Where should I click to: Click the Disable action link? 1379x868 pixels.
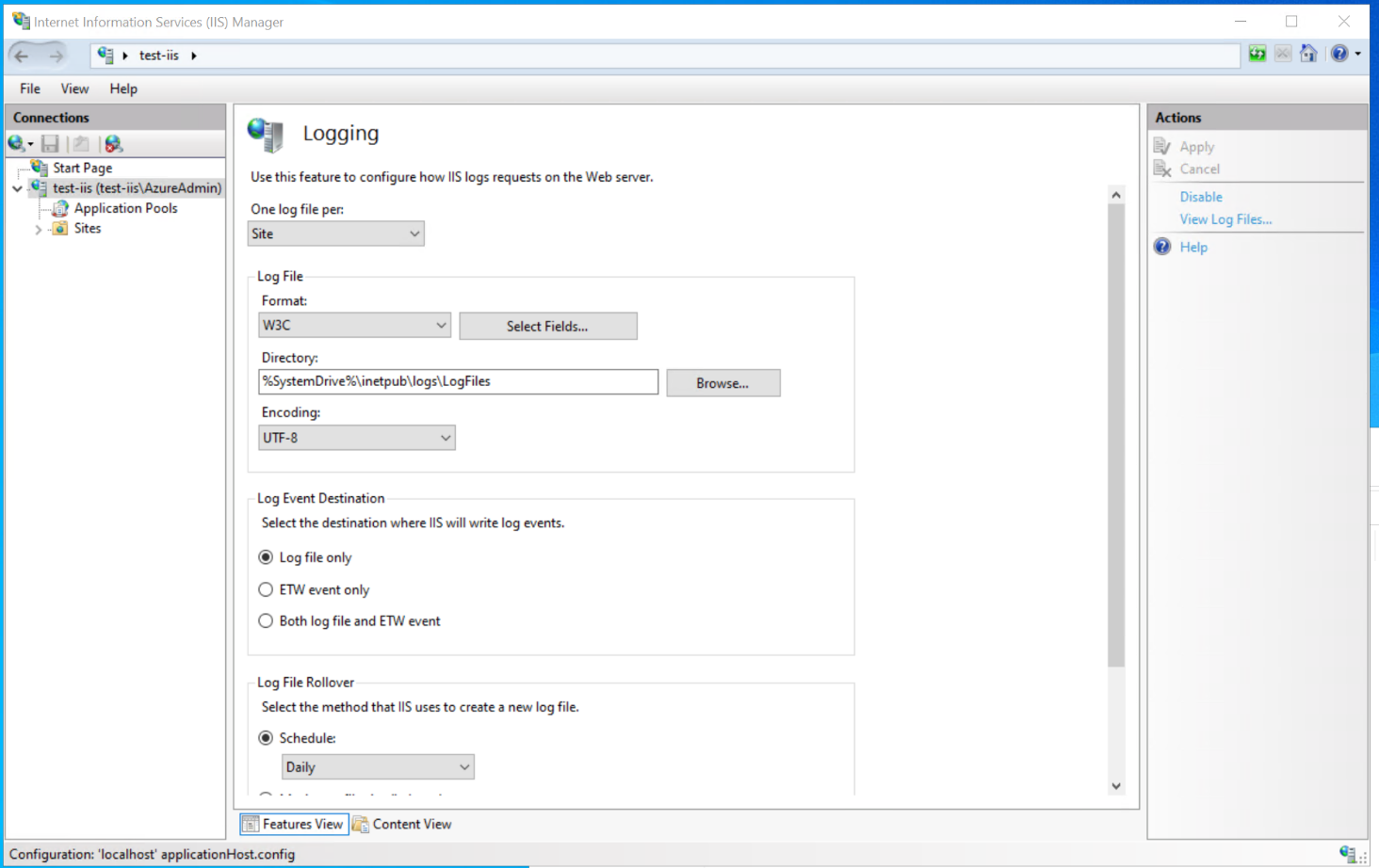pos(1201,197)
